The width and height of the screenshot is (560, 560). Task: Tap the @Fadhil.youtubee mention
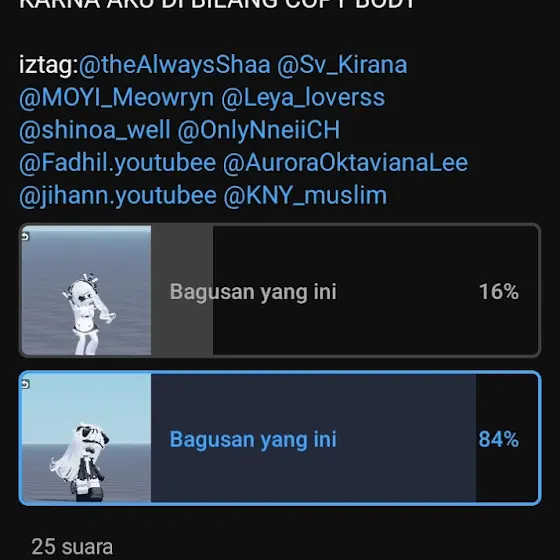118,163
